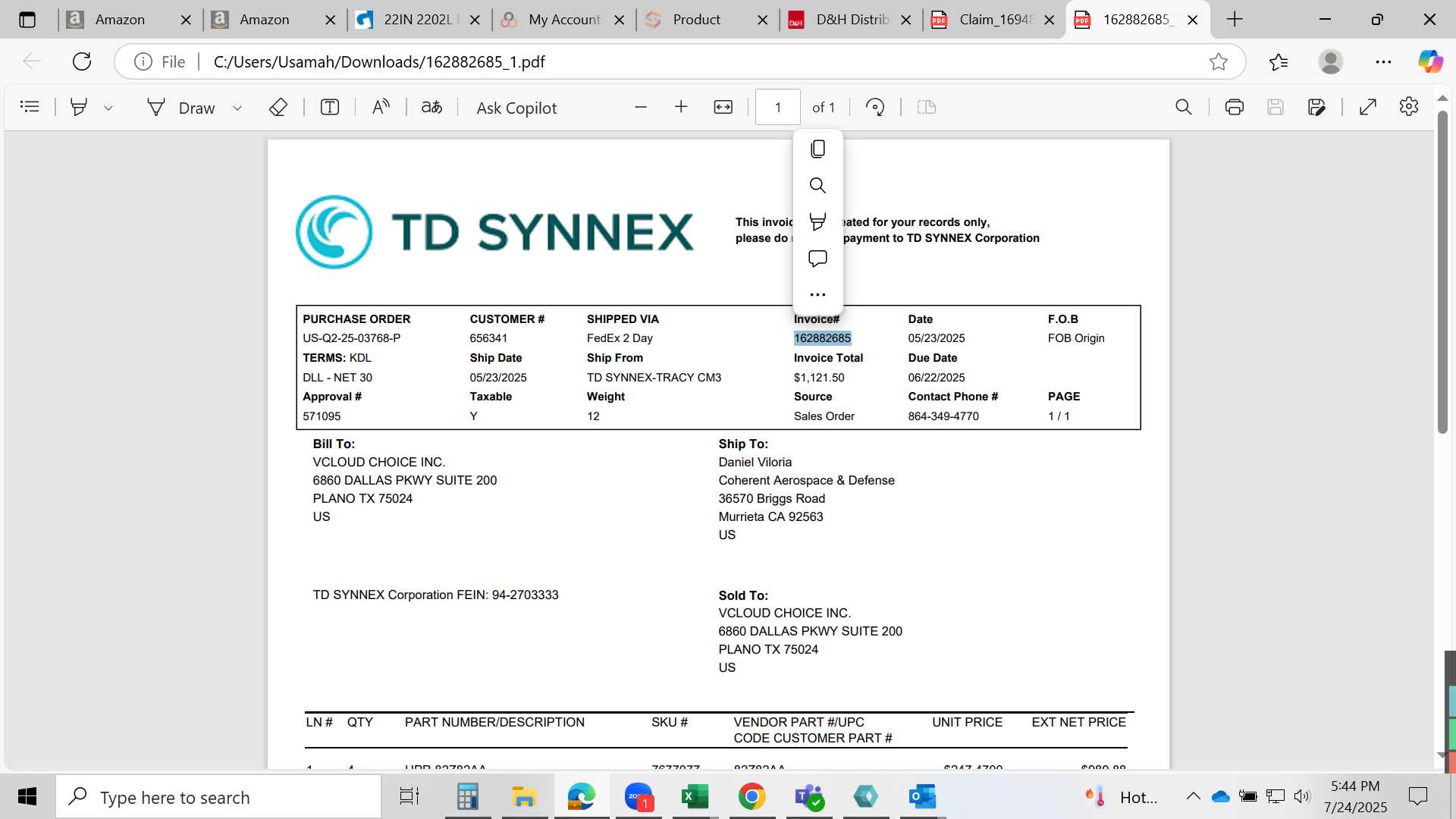Switch to the Product tab
Viewport: 1456px width, 819px height.
[x=696, y=20]
